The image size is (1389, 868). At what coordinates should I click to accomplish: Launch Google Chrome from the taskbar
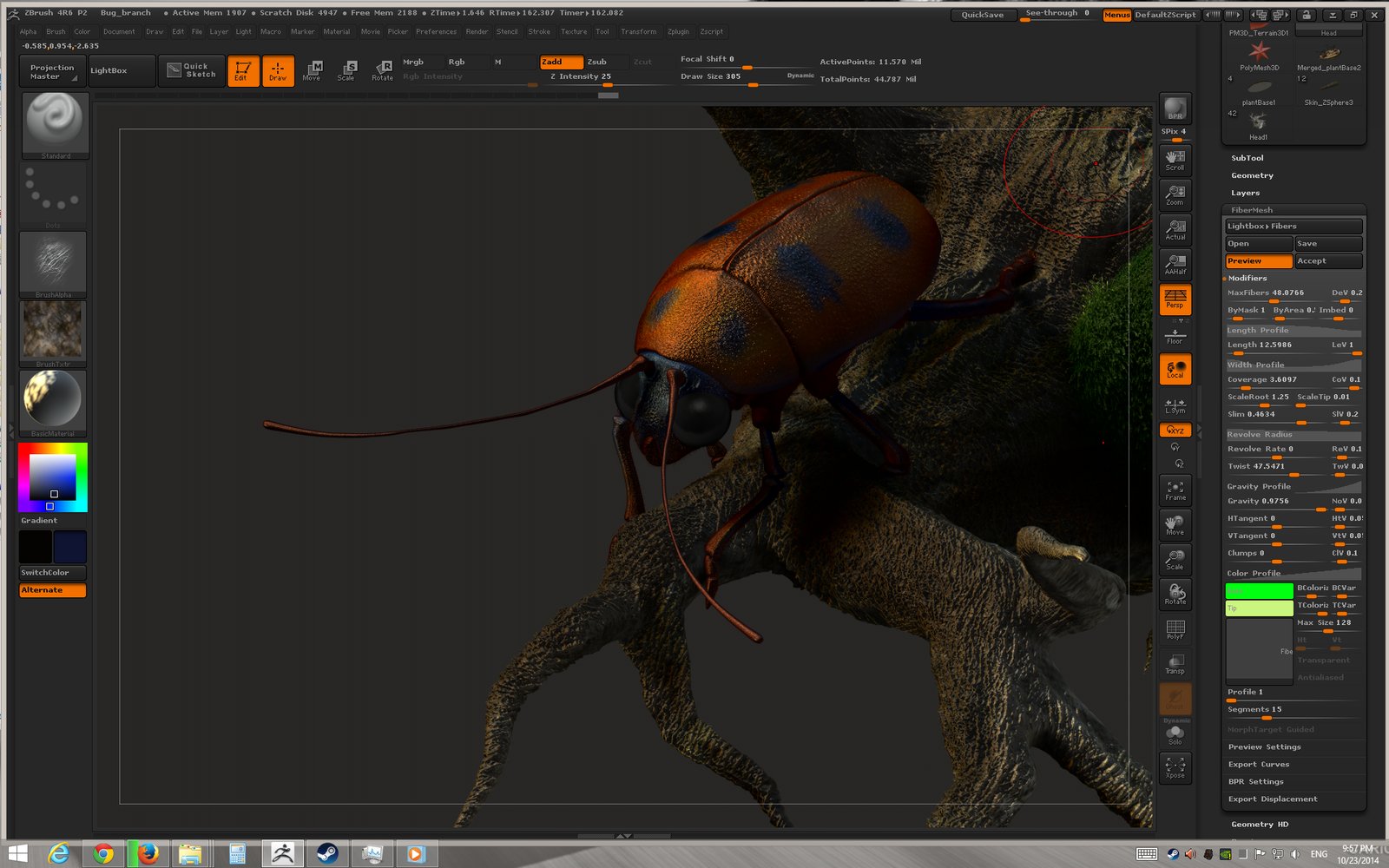click(103, 854)
